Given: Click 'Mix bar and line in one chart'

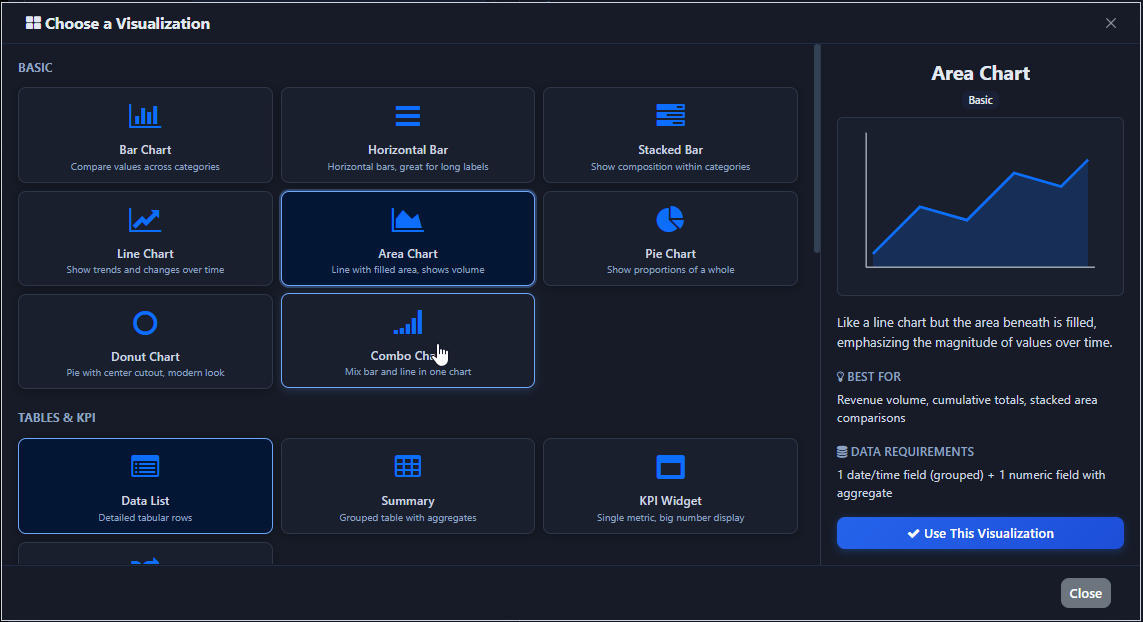Looking at the screenshot, I should click(x=407, y=372).
